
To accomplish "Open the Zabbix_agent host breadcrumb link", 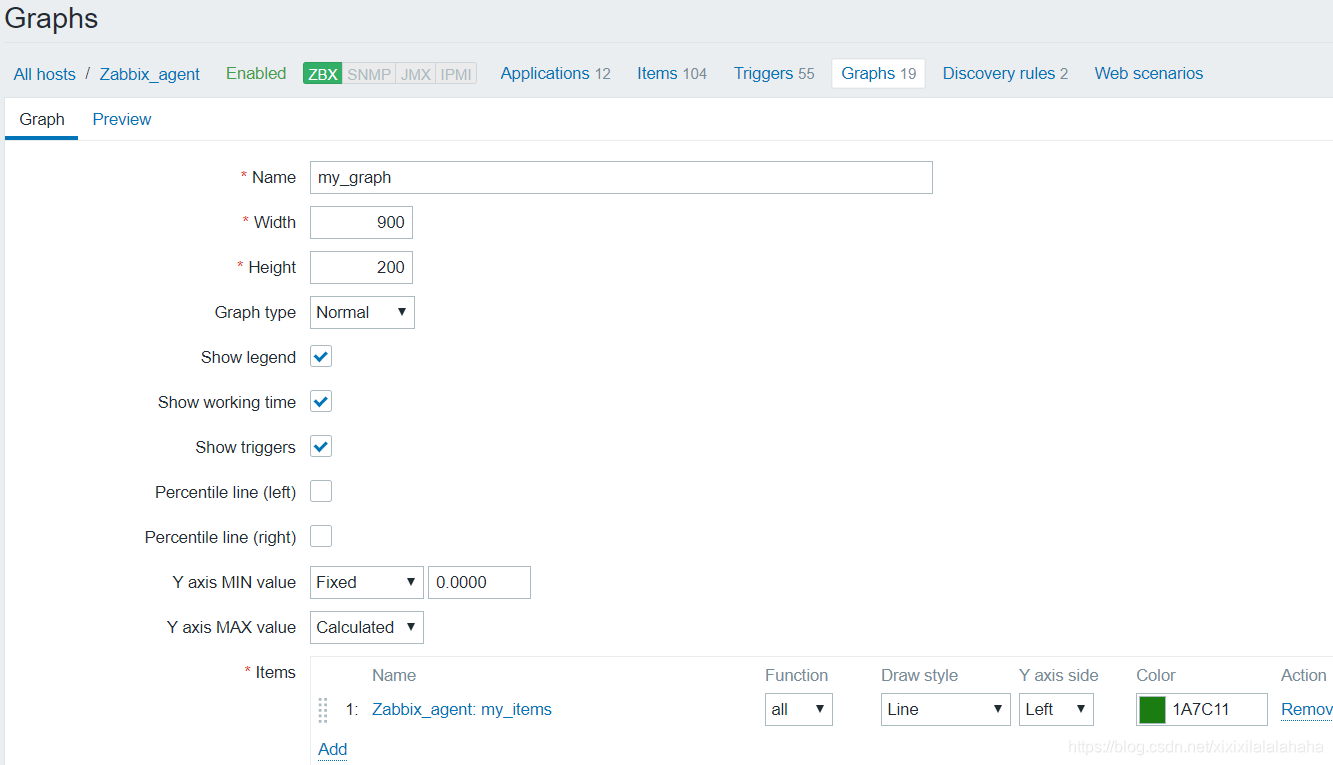I will [x=150, y=74].
